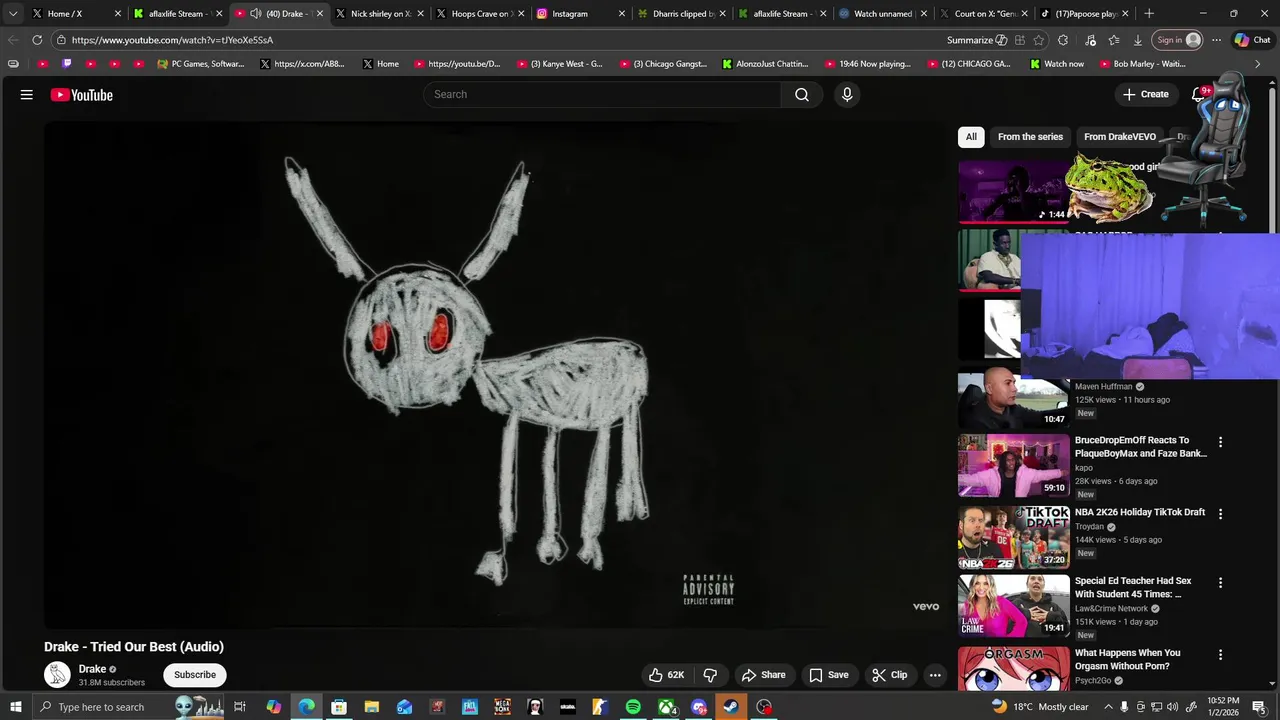
Task: Open the browser extensions icon
Action: tap(1063, 40)
